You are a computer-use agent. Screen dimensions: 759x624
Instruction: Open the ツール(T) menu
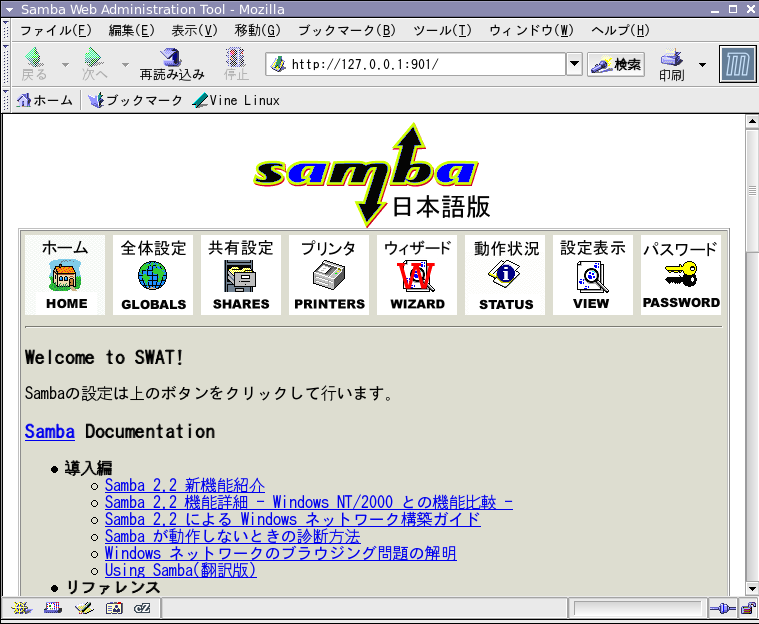point(442,30)
